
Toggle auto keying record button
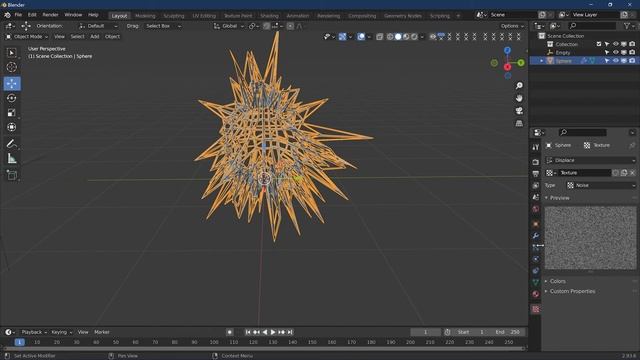[x=229, y=332]
